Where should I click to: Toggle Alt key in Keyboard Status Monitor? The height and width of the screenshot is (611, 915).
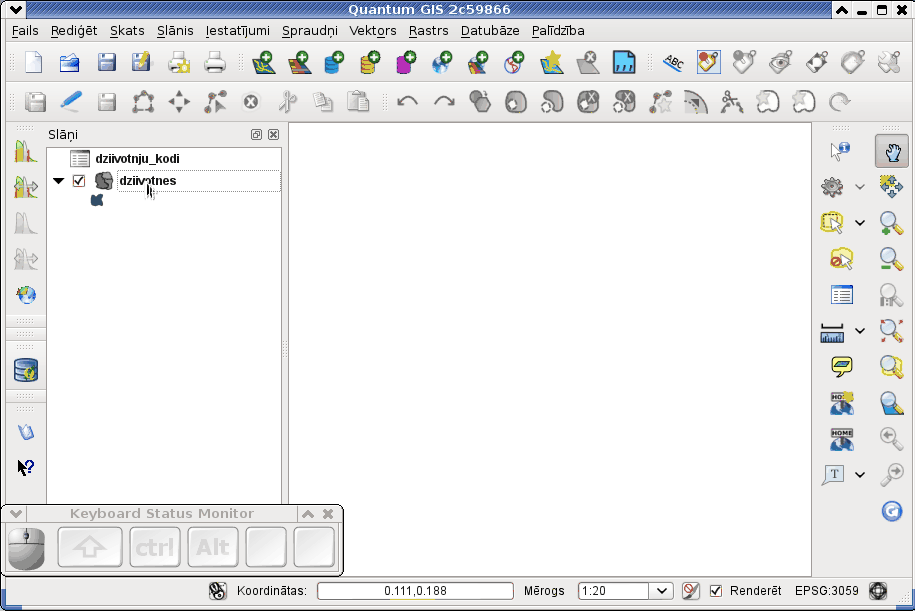point(213,547)
